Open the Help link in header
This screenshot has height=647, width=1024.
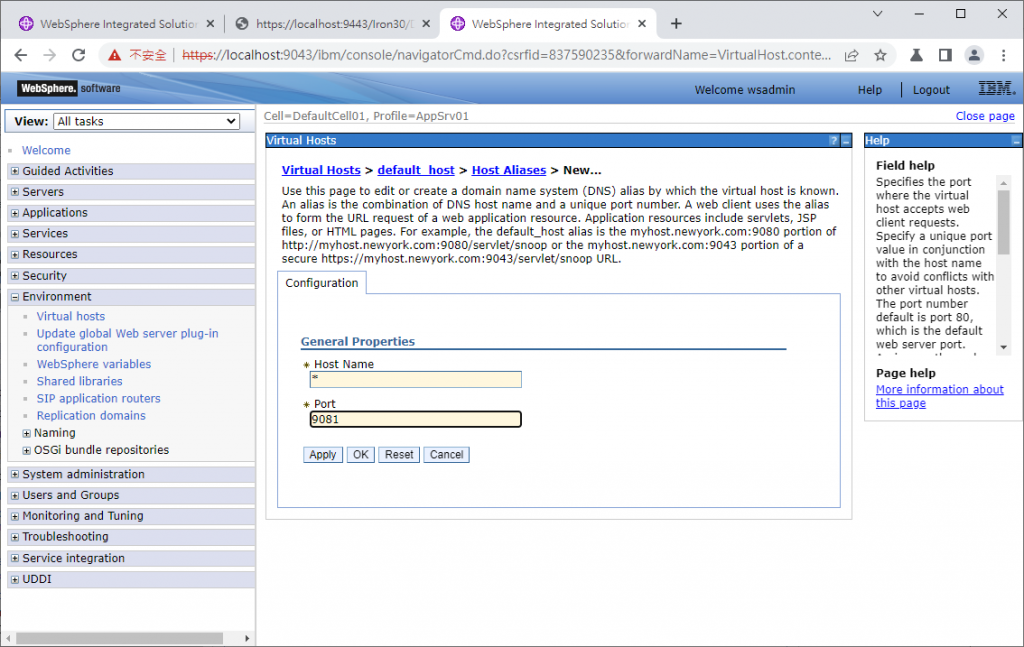869,89
